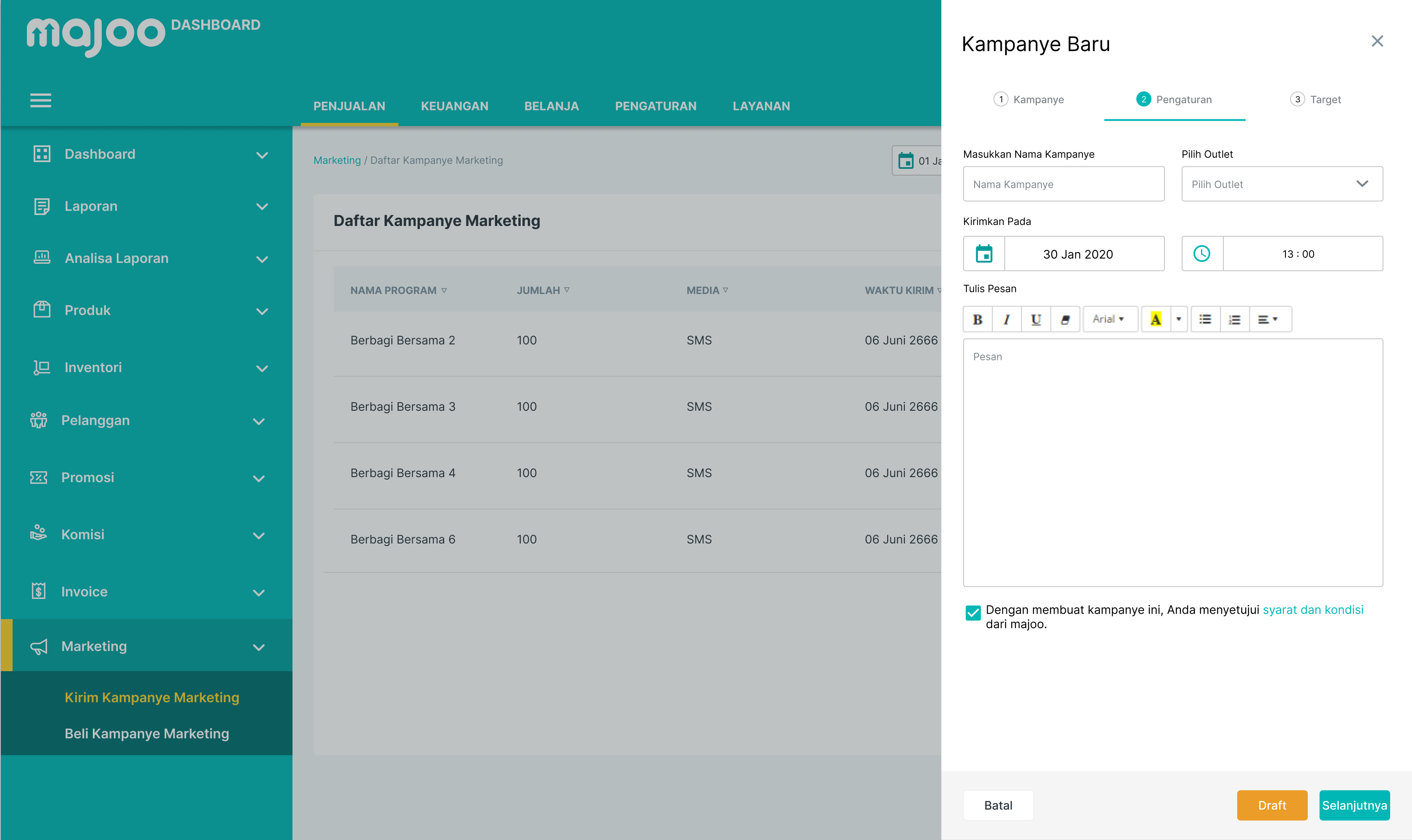Click calendar icon in date range filter
1412x840 pixels.
point(906,161)
